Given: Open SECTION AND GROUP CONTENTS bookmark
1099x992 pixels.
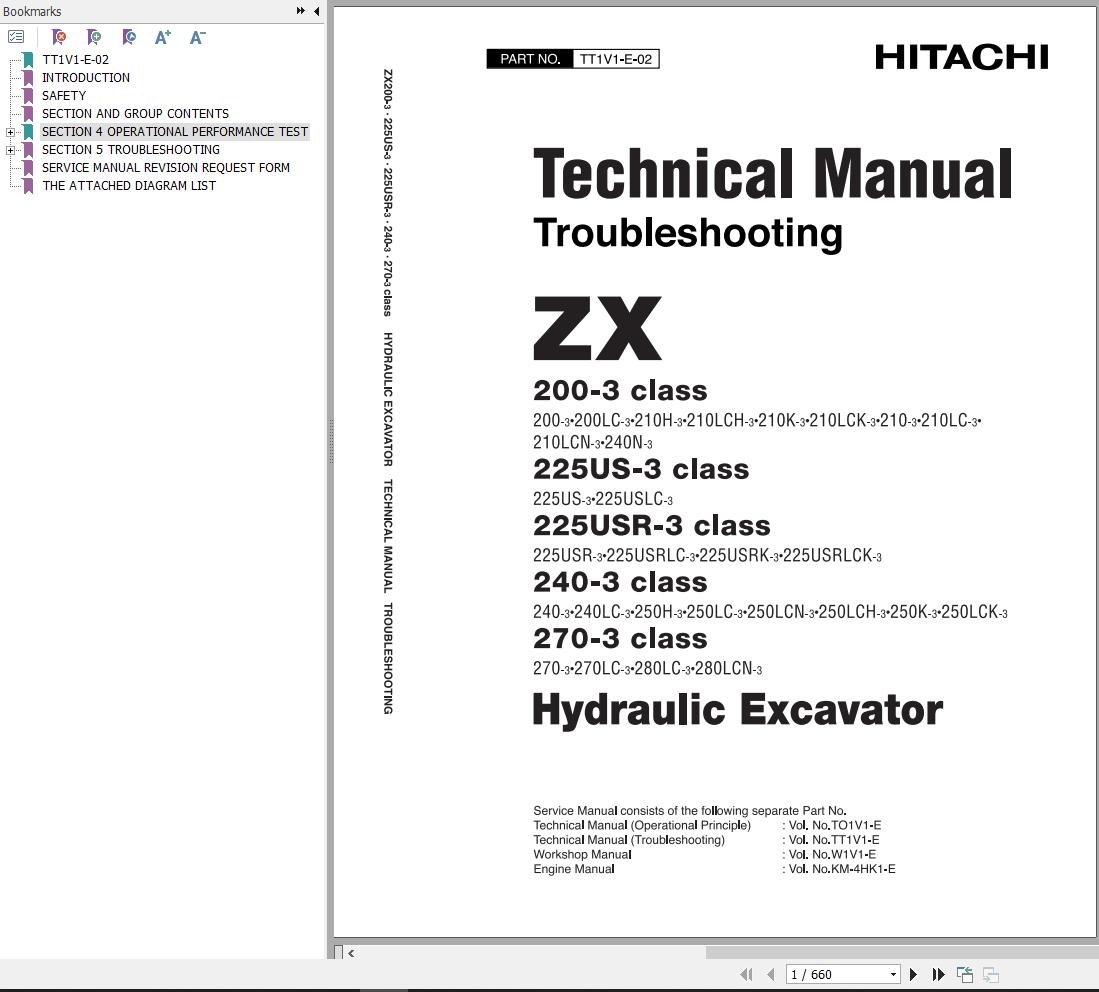Looking at the screenshot, I should 135,114.
